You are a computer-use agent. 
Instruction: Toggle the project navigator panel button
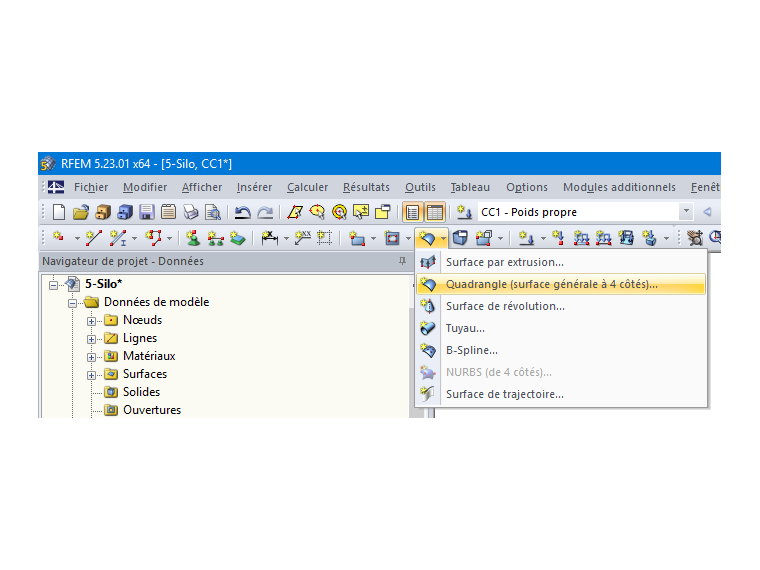412,212
